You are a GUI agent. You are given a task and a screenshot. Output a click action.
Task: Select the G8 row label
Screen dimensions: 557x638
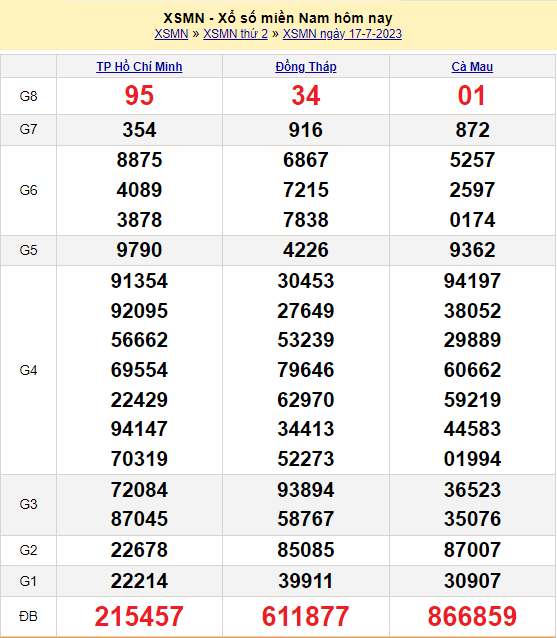click(28, 96)
